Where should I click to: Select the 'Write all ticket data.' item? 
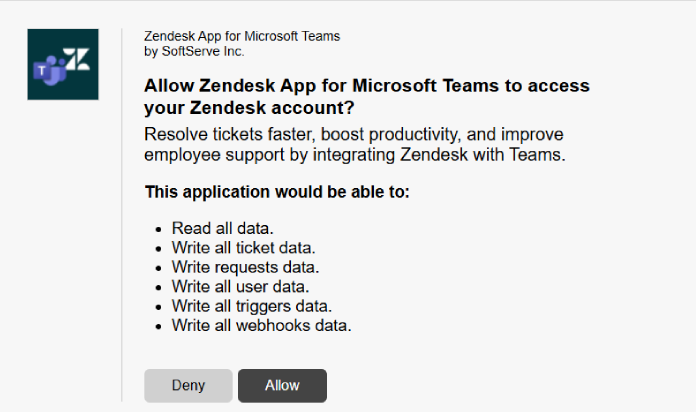click(244, 248)
